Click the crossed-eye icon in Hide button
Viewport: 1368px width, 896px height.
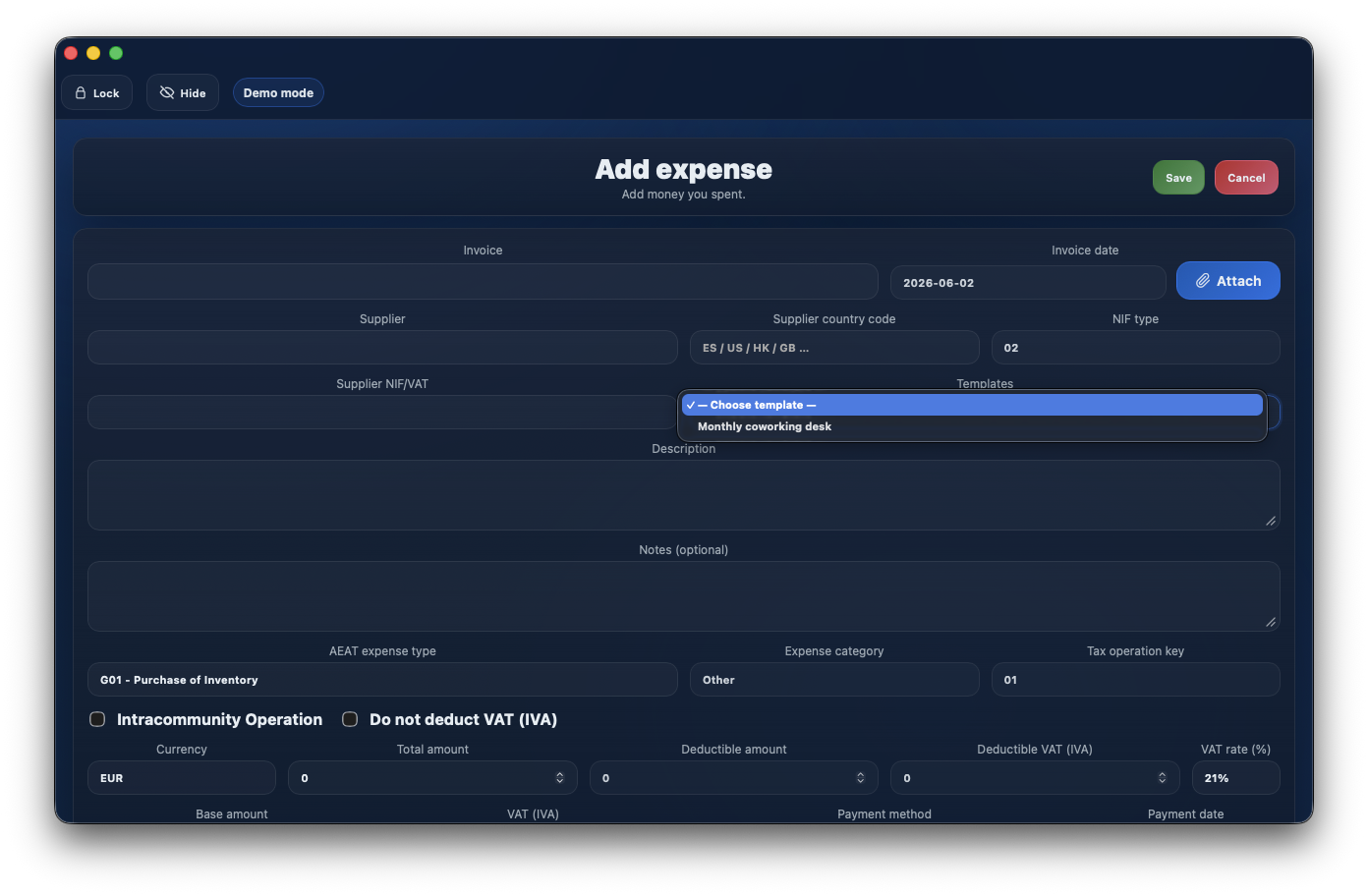point(167,93)
